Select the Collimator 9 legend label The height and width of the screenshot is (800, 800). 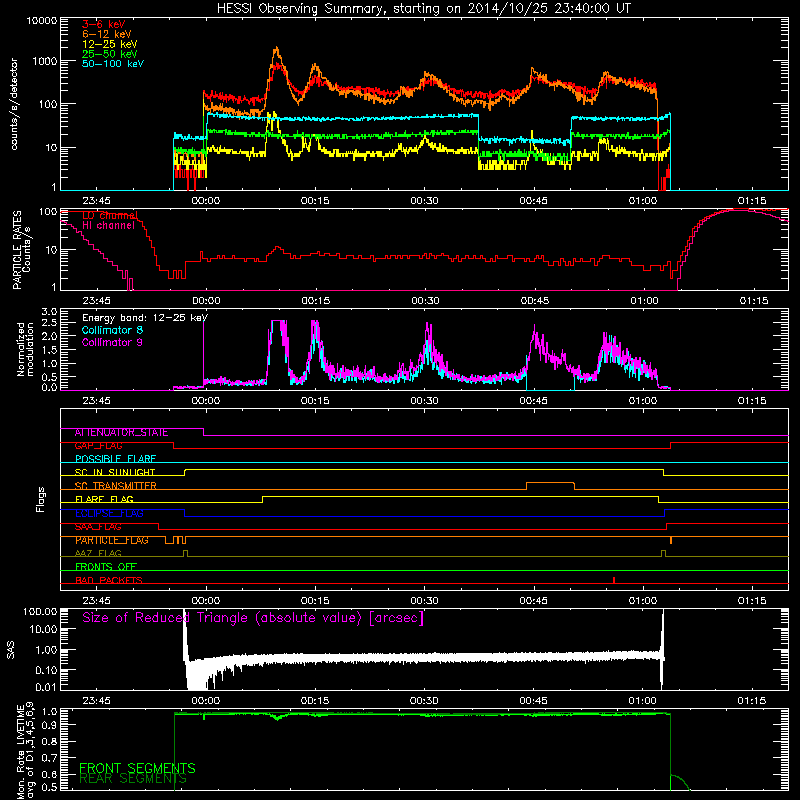click(x=112, y=342)
